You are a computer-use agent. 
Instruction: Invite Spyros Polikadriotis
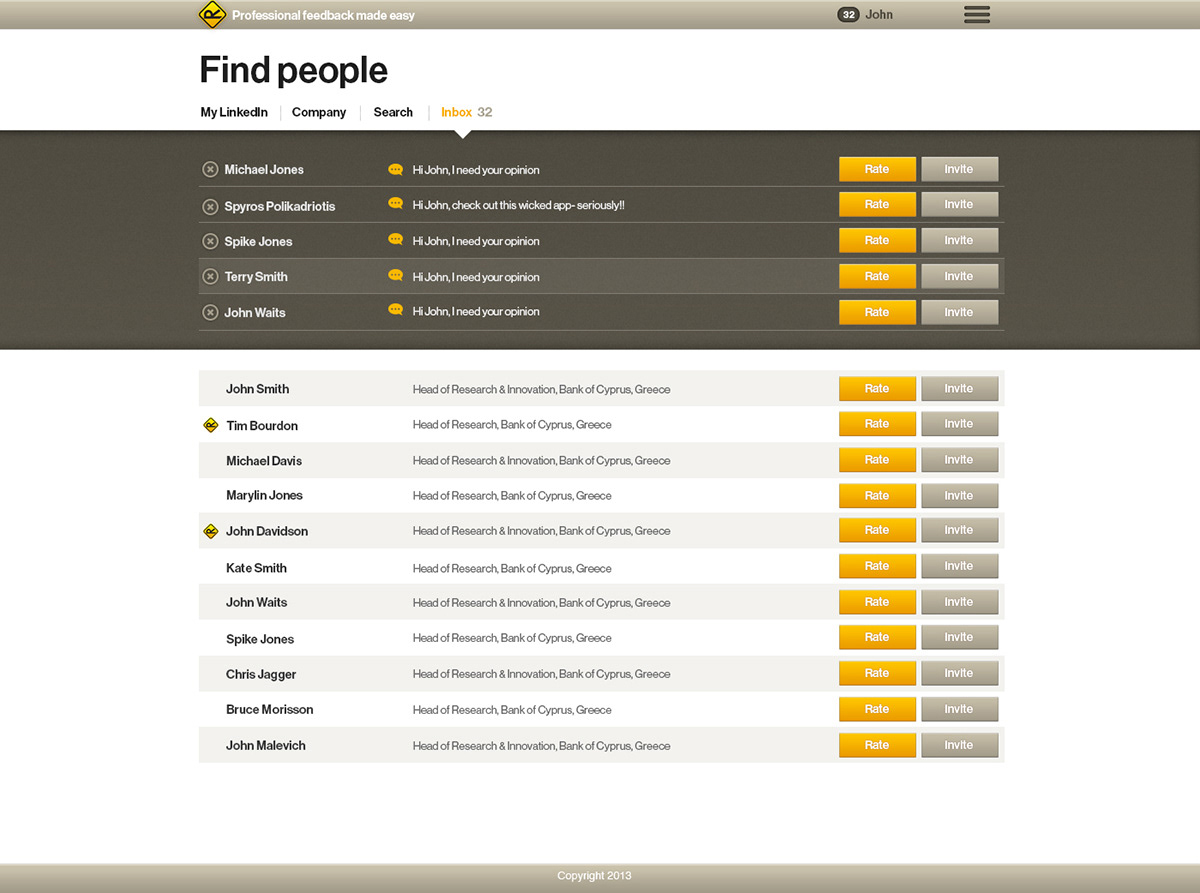(x=959, y=204)
